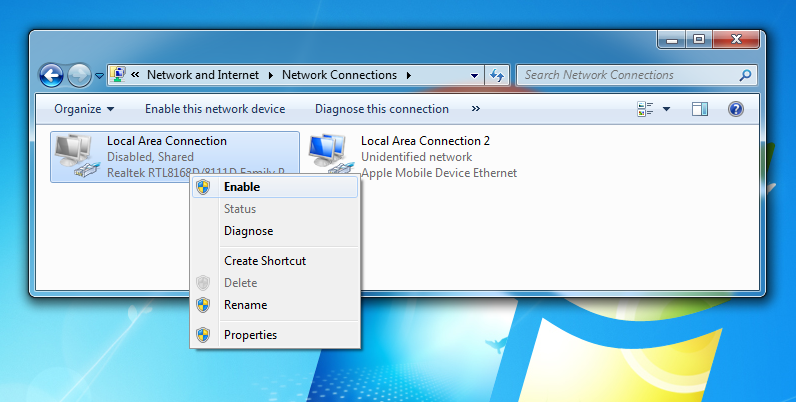Show more toolbar commands chevron

476,108
